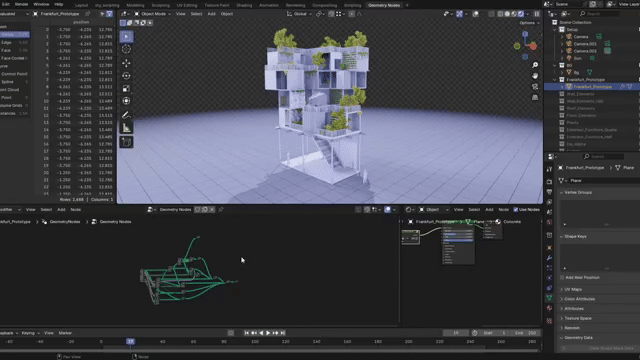Expand the UV Maps panel
The width and height of the screenshot is (640, 360).
(x=573, y=289)
